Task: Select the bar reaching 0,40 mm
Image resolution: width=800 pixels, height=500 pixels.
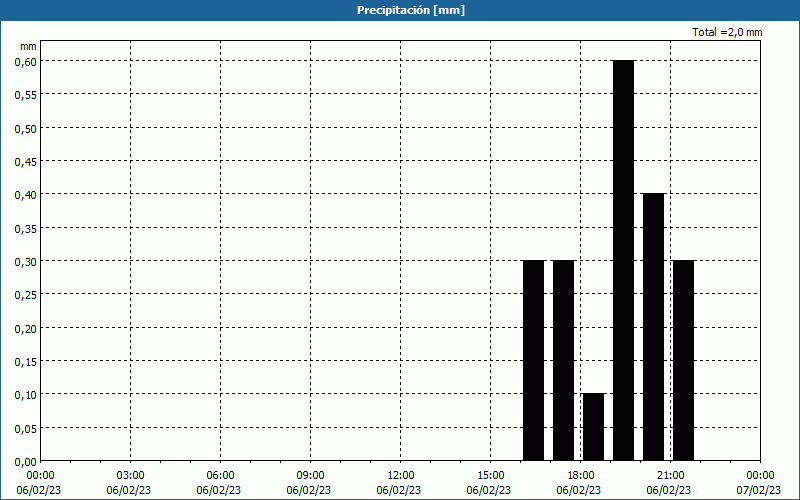Action: click(x=654, y=327)
